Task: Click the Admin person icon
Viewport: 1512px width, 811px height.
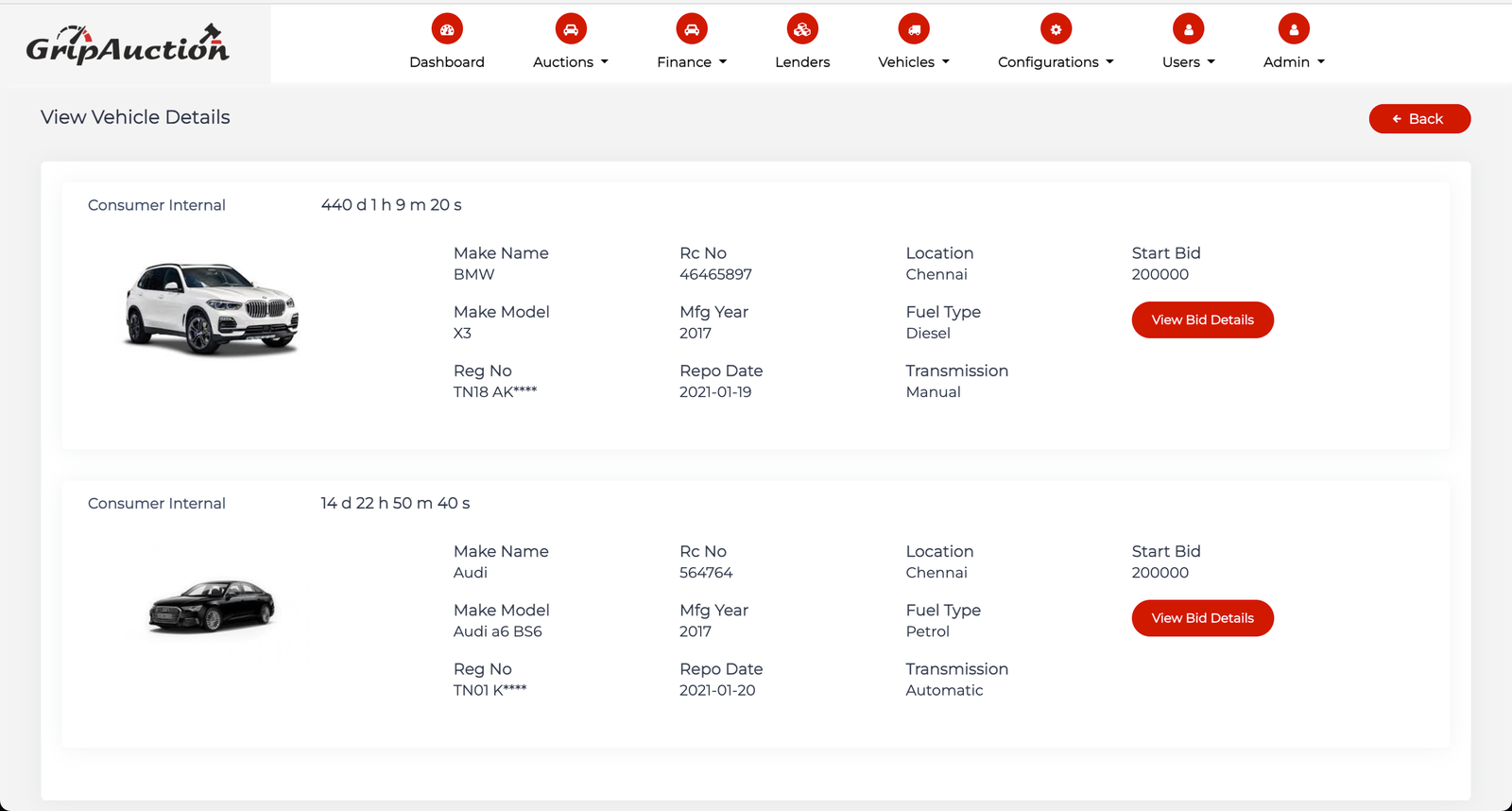Action: click(1294, 29)
